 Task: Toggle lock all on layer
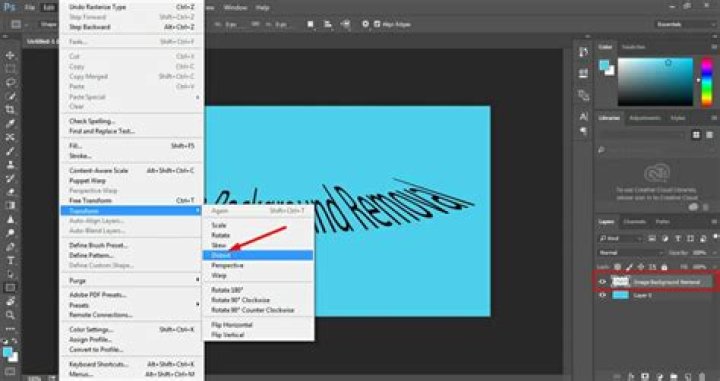(664, 267)
